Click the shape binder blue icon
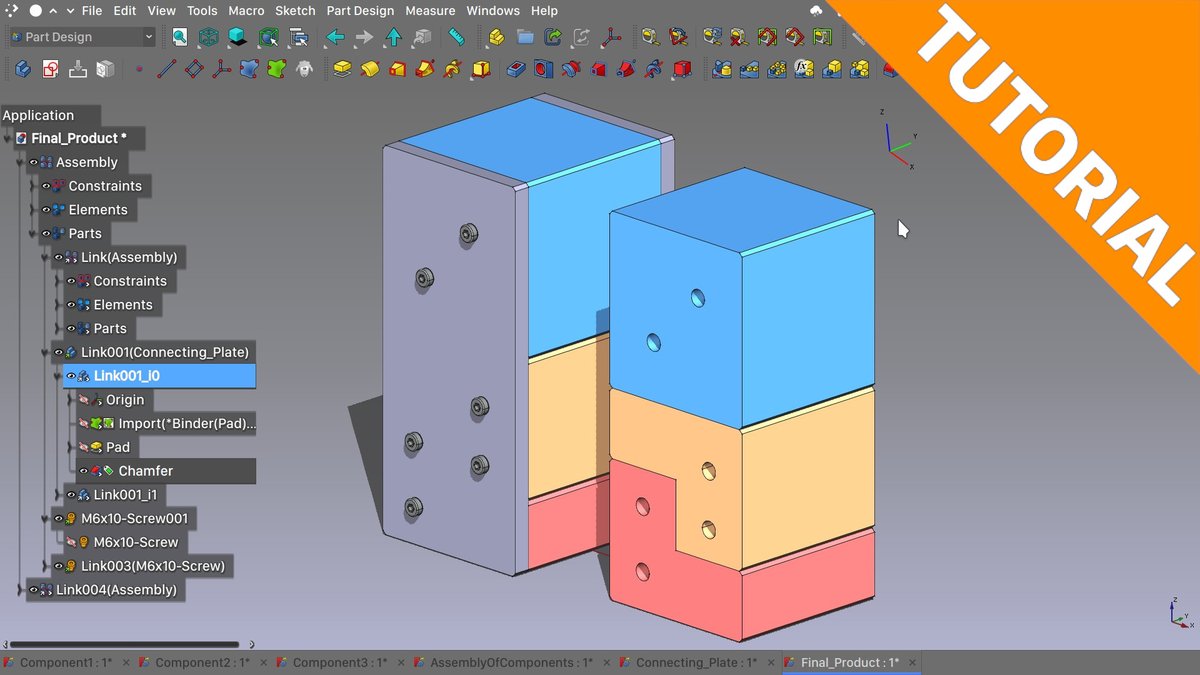The width and height of the screenshot is (1200, 675). pos(250,69)
